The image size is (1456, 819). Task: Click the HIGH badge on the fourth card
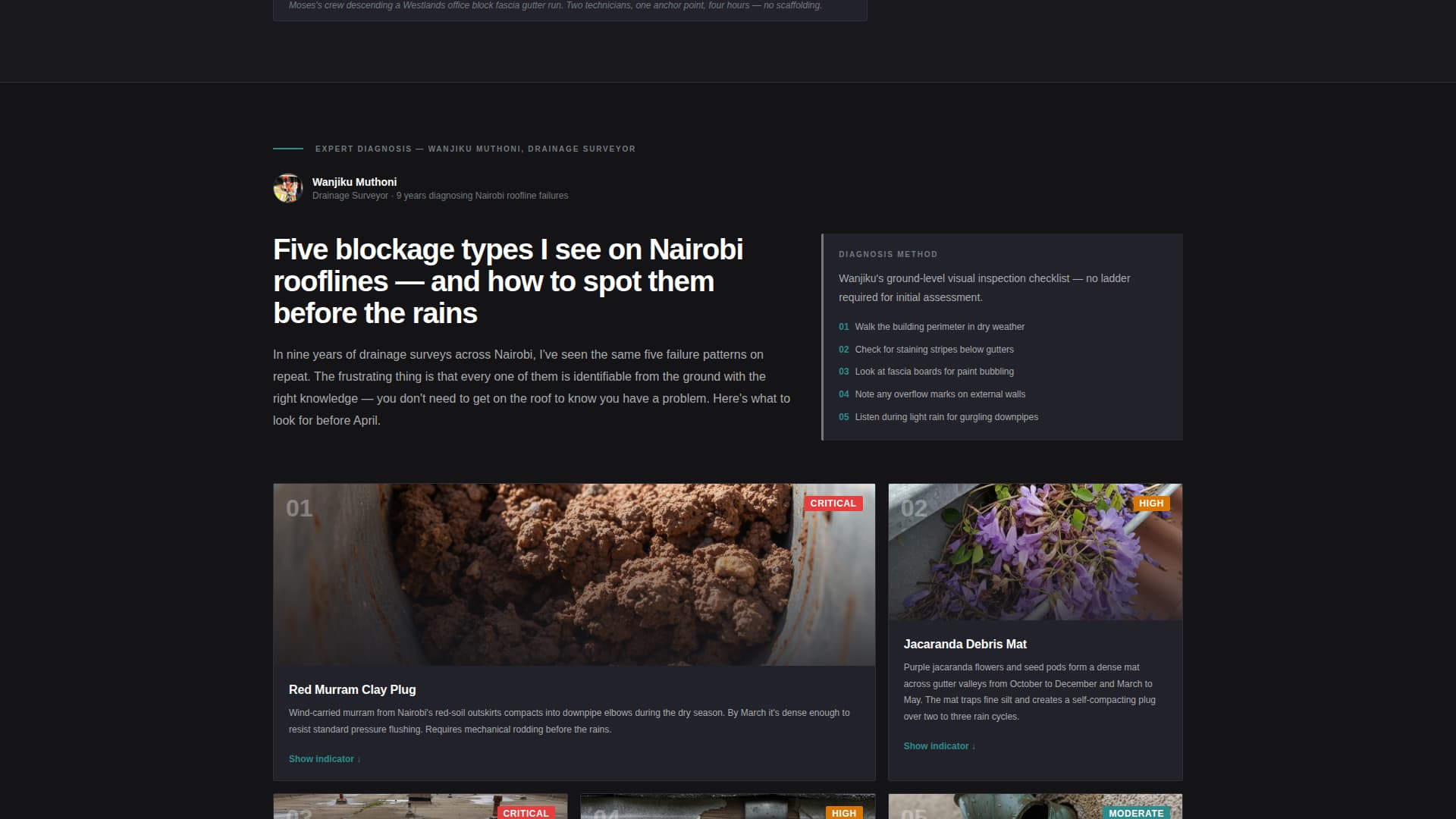pyautogui.click(x=844, y=813)
